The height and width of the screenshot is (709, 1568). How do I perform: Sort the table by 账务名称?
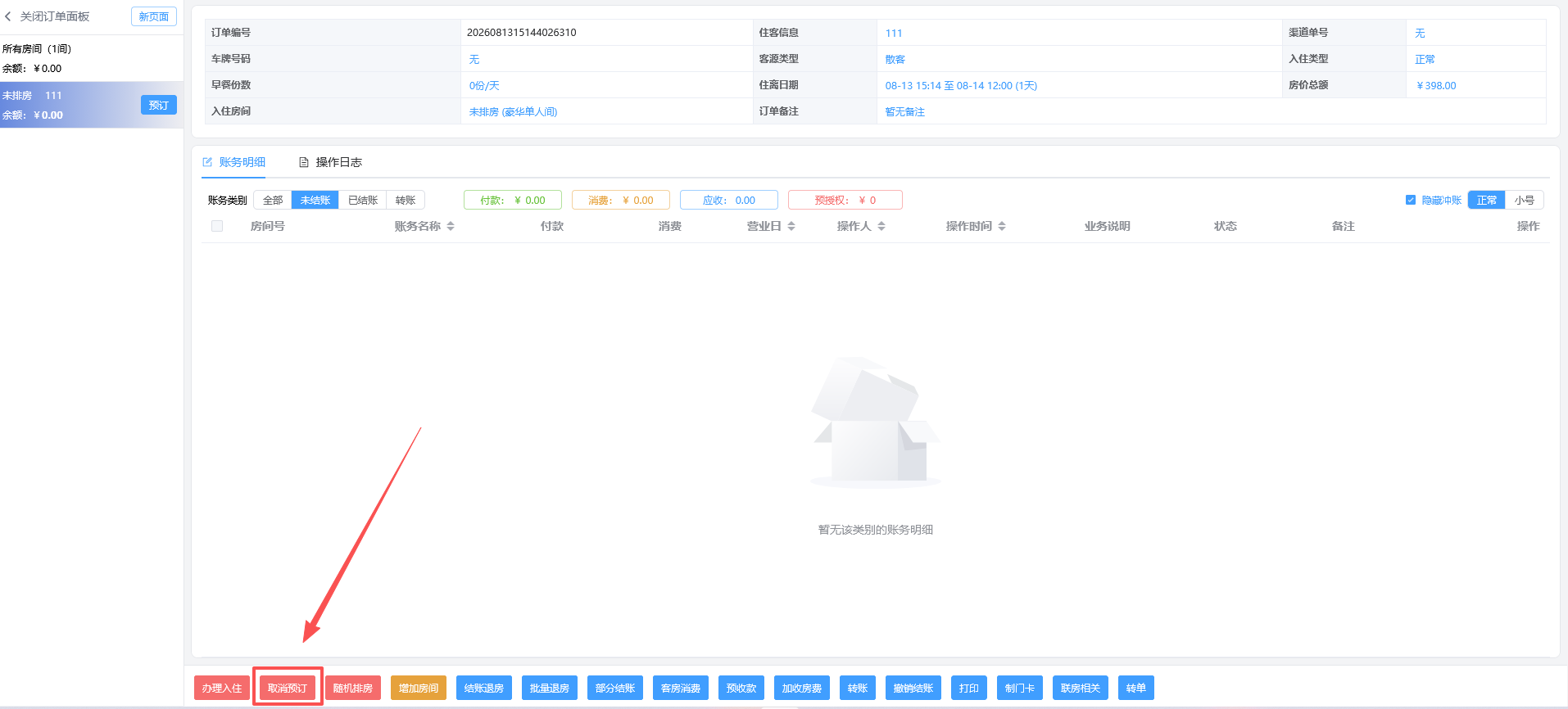tap(451, 226)
